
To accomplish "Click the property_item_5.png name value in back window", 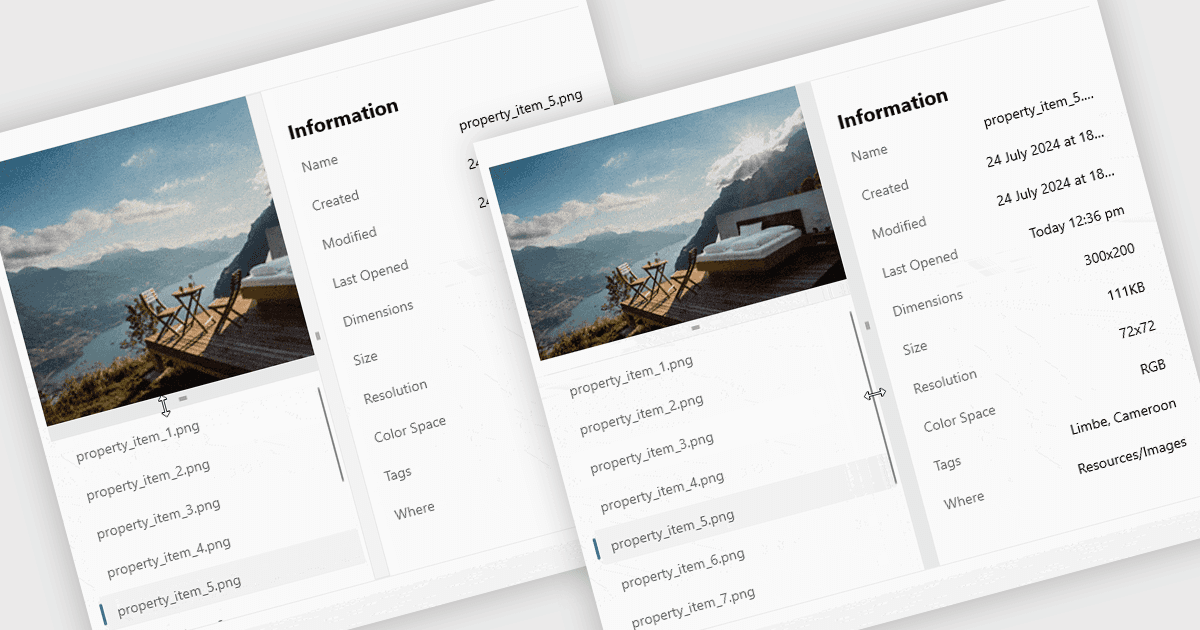I will [521, 110].
